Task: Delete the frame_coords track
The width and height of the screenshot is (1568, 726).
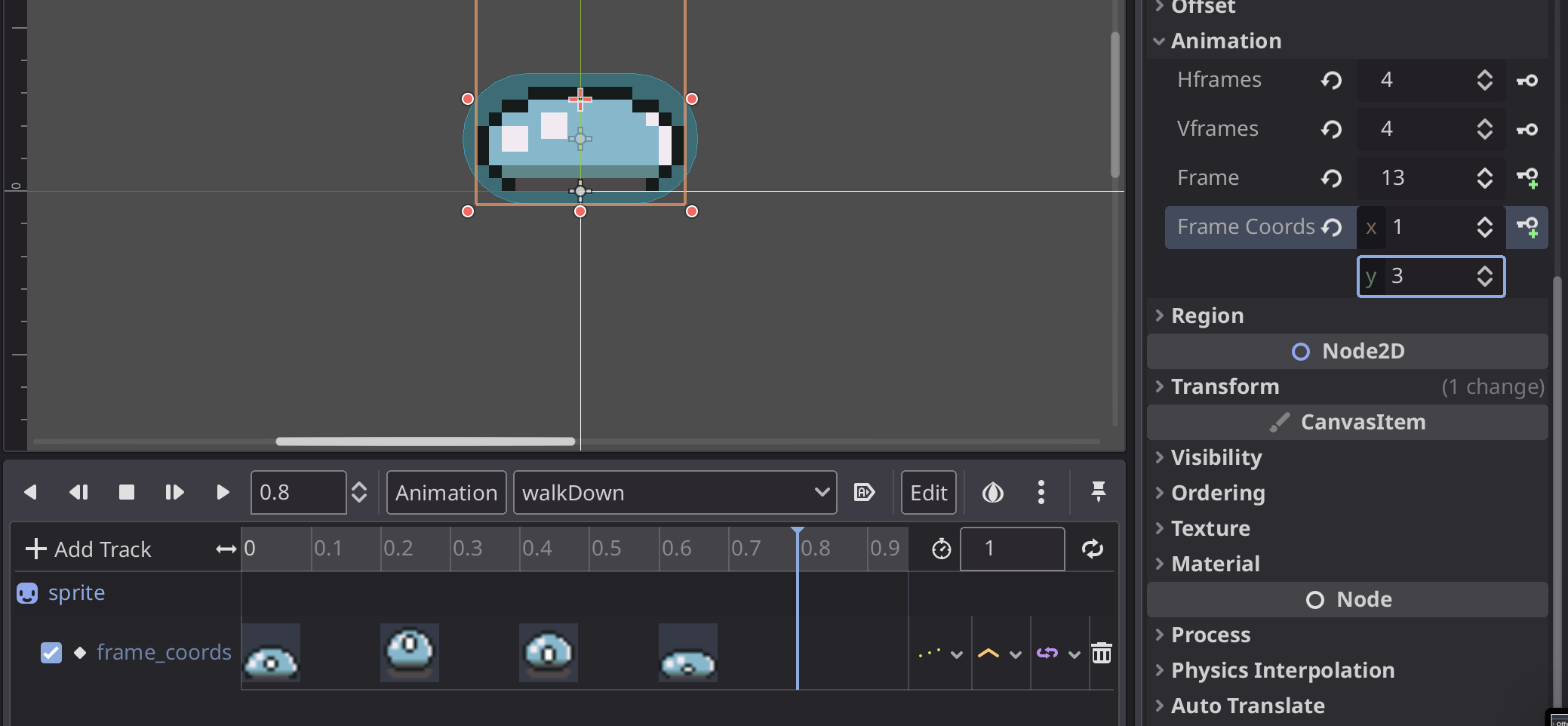Action: pos(1102,653)
